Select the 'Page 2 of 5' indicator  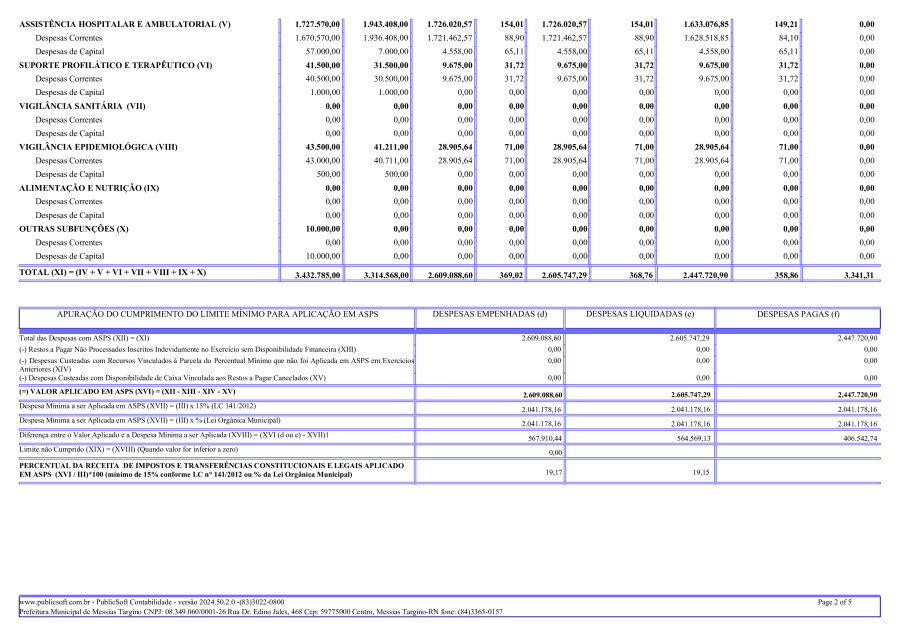click(835, 602)
